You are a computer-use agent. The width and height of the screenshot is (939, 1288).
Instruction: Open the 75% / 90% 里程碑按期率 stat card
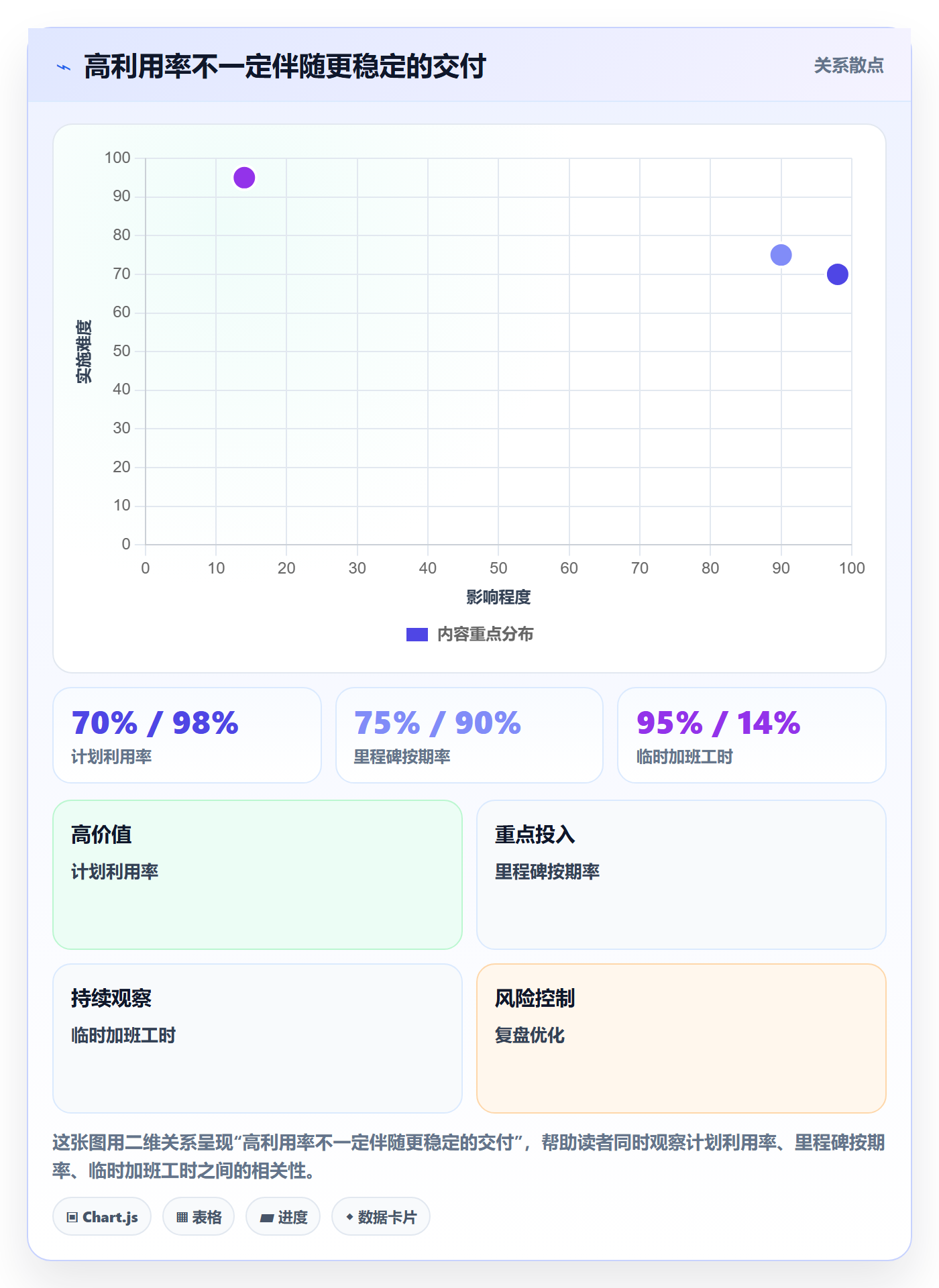coord(469,735)
